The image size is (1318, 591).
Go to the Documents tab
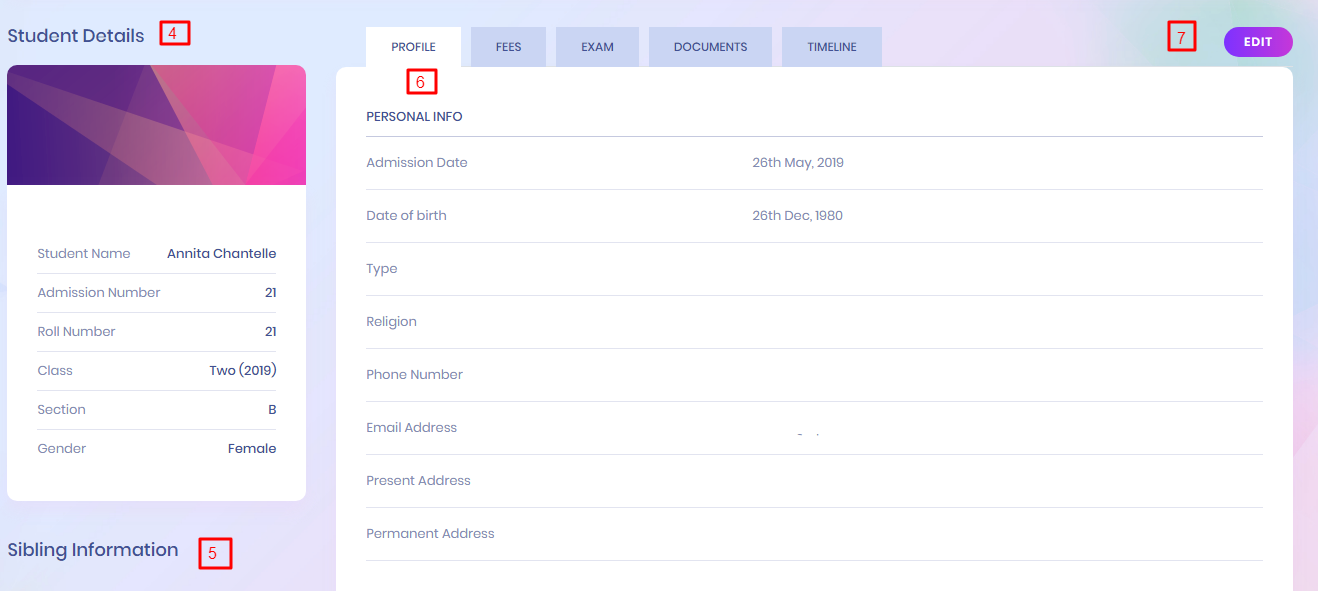point(710,47)
